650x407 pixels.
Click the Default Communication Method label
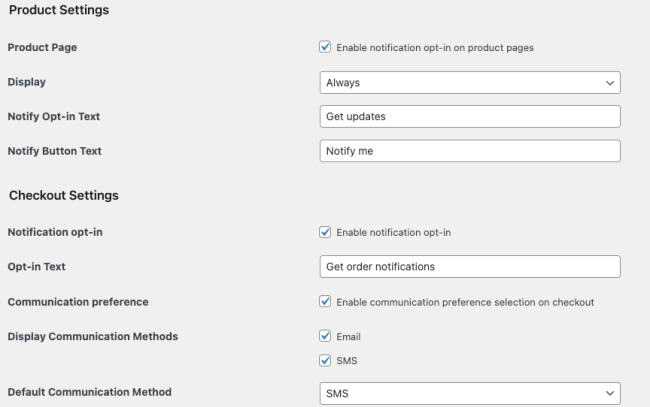click(x=87, y=394)
